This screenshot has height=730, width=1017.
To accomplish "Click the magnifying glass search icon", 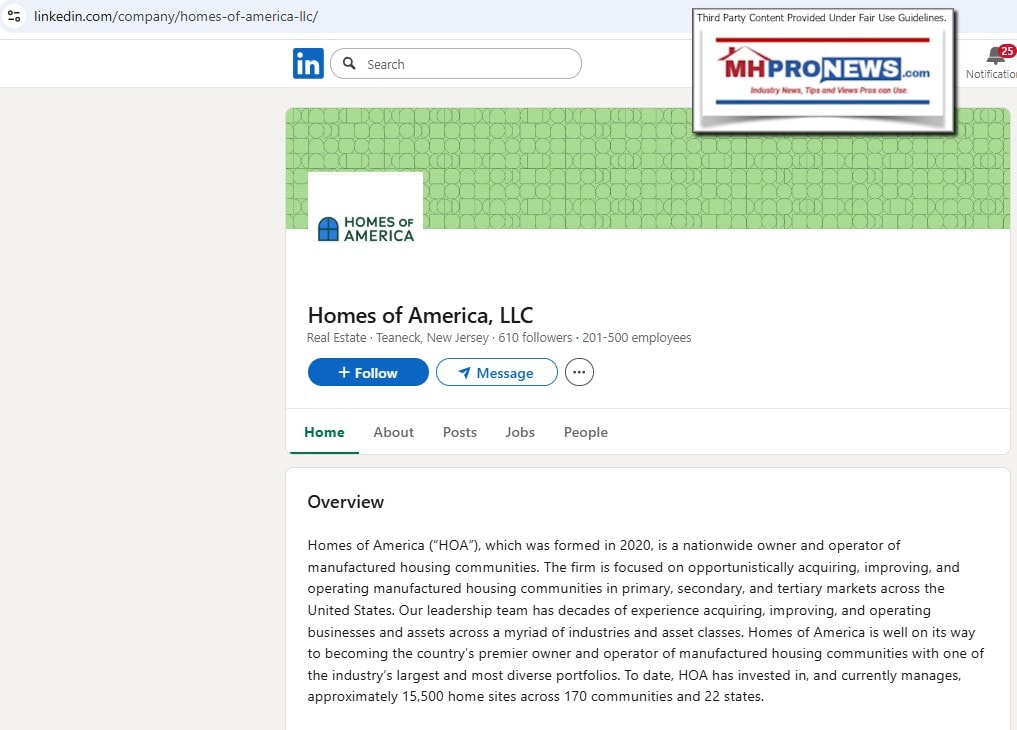I will 349,64.
